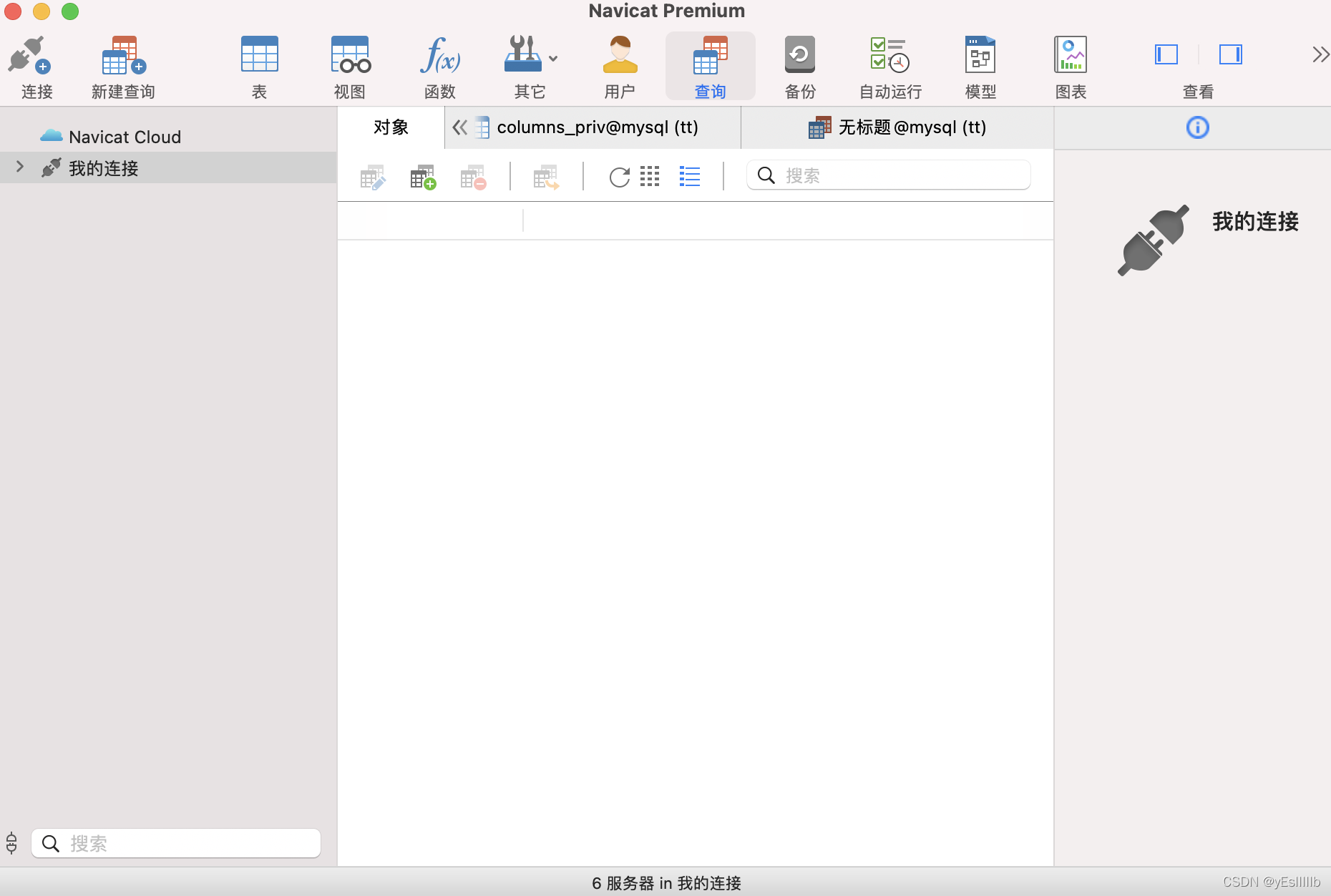Open the 模型 (Model) tool
Image resolution: width=1331 pixels, height=896 pixels.
[980, 67]
